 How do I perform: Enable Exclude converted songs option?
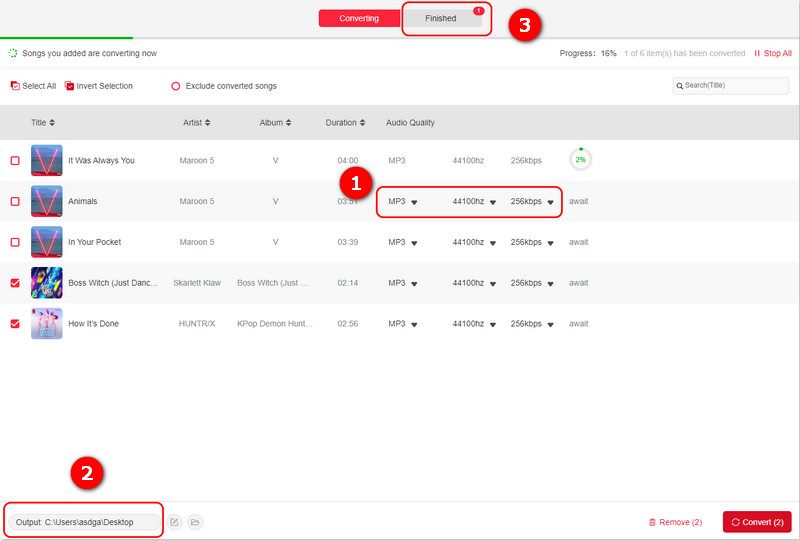tap(176, 86)
